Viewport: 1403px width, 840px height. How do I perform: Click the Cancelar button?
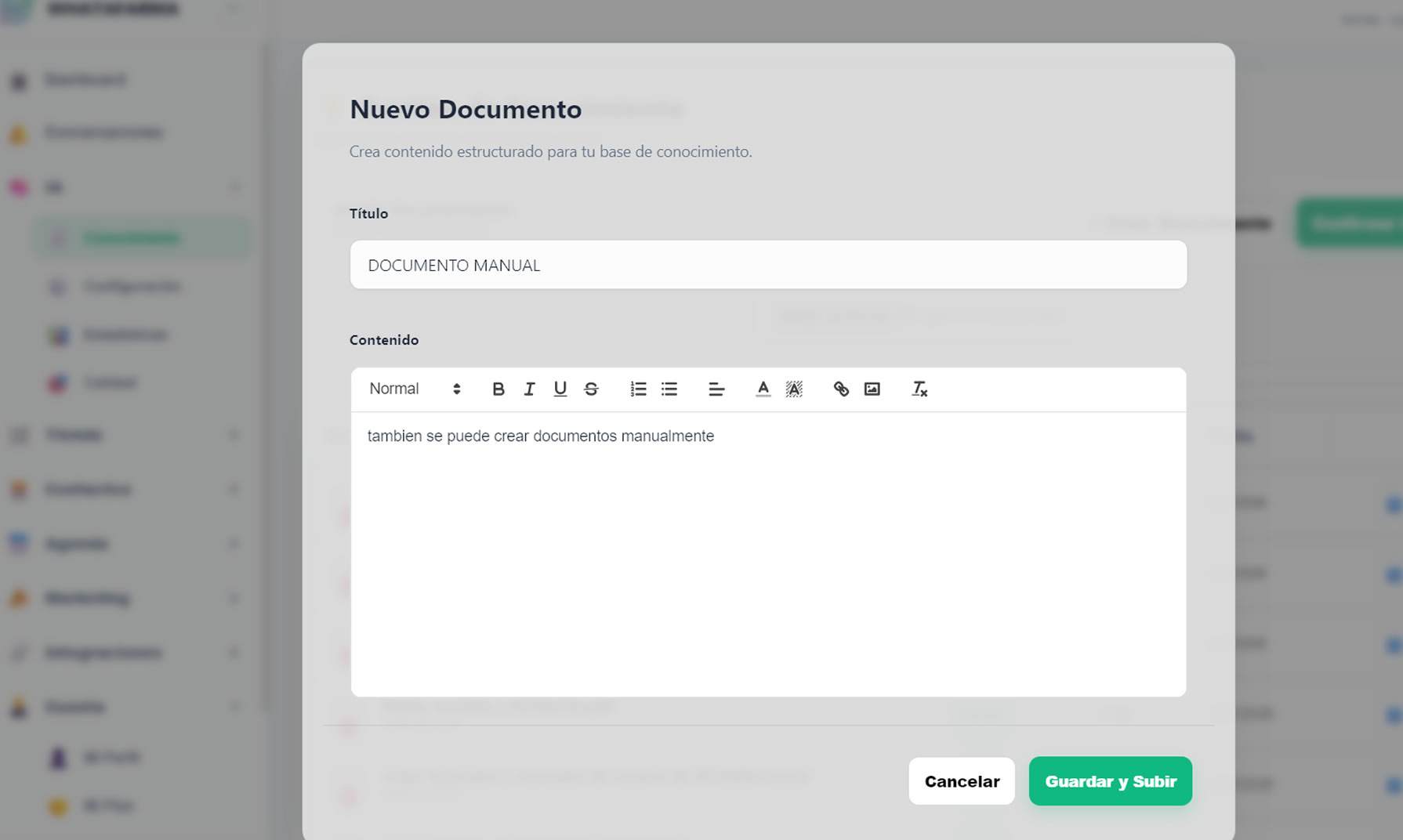pos(962,781)
